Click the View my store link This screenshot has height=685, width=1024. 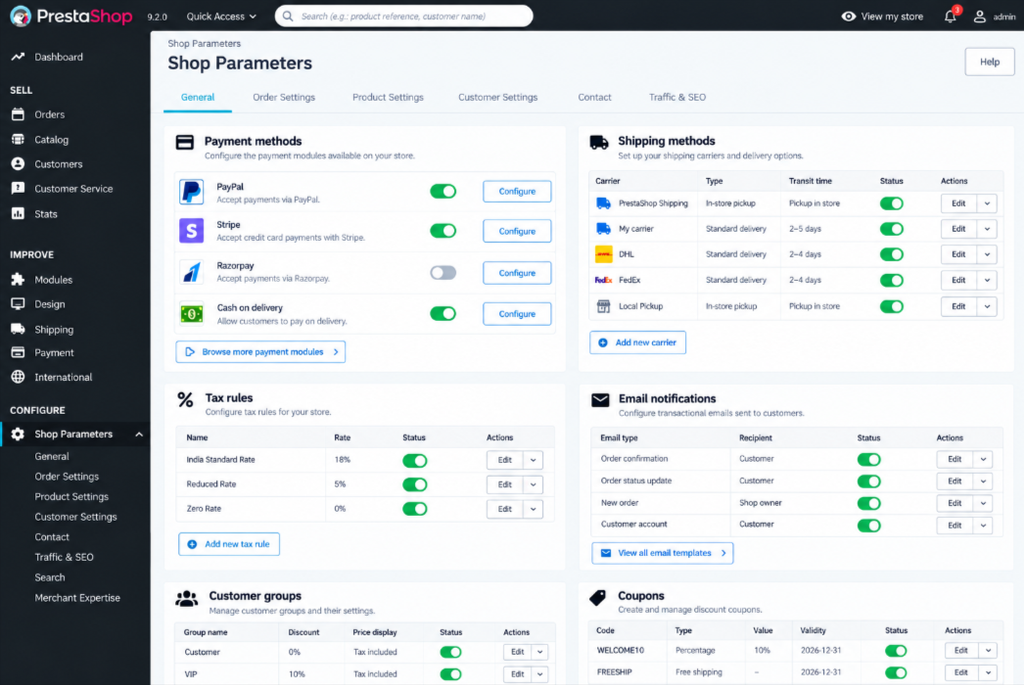pos(882,16)
